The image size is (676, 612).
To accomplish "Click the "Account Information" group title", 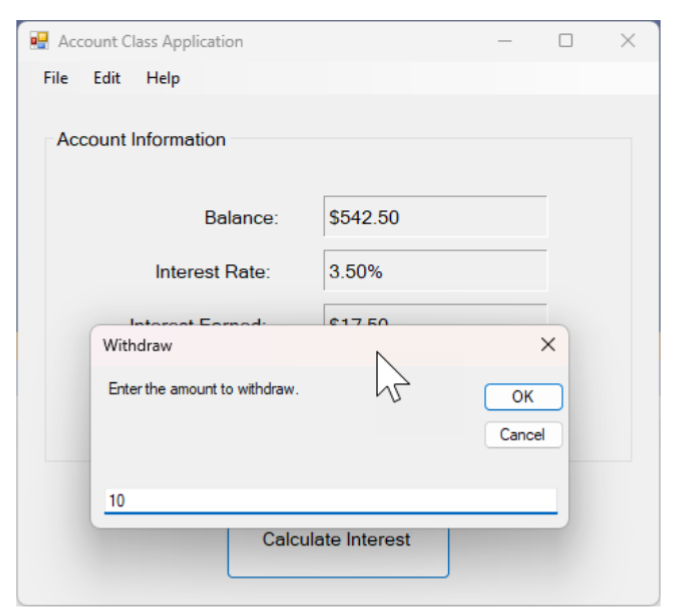I will click(x=141, y=140).
